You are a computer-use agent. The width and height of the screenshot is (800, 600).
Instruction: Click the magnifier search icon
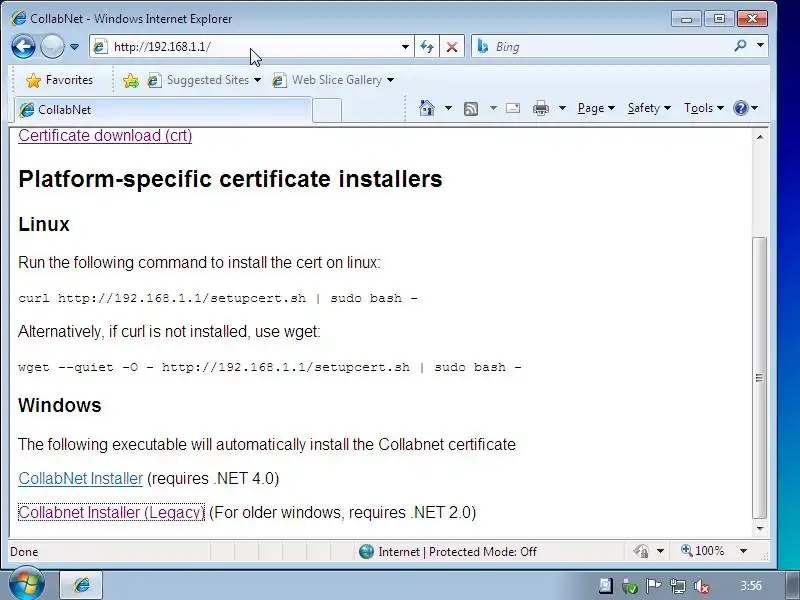pyautogui.click(x=740, y=46)
